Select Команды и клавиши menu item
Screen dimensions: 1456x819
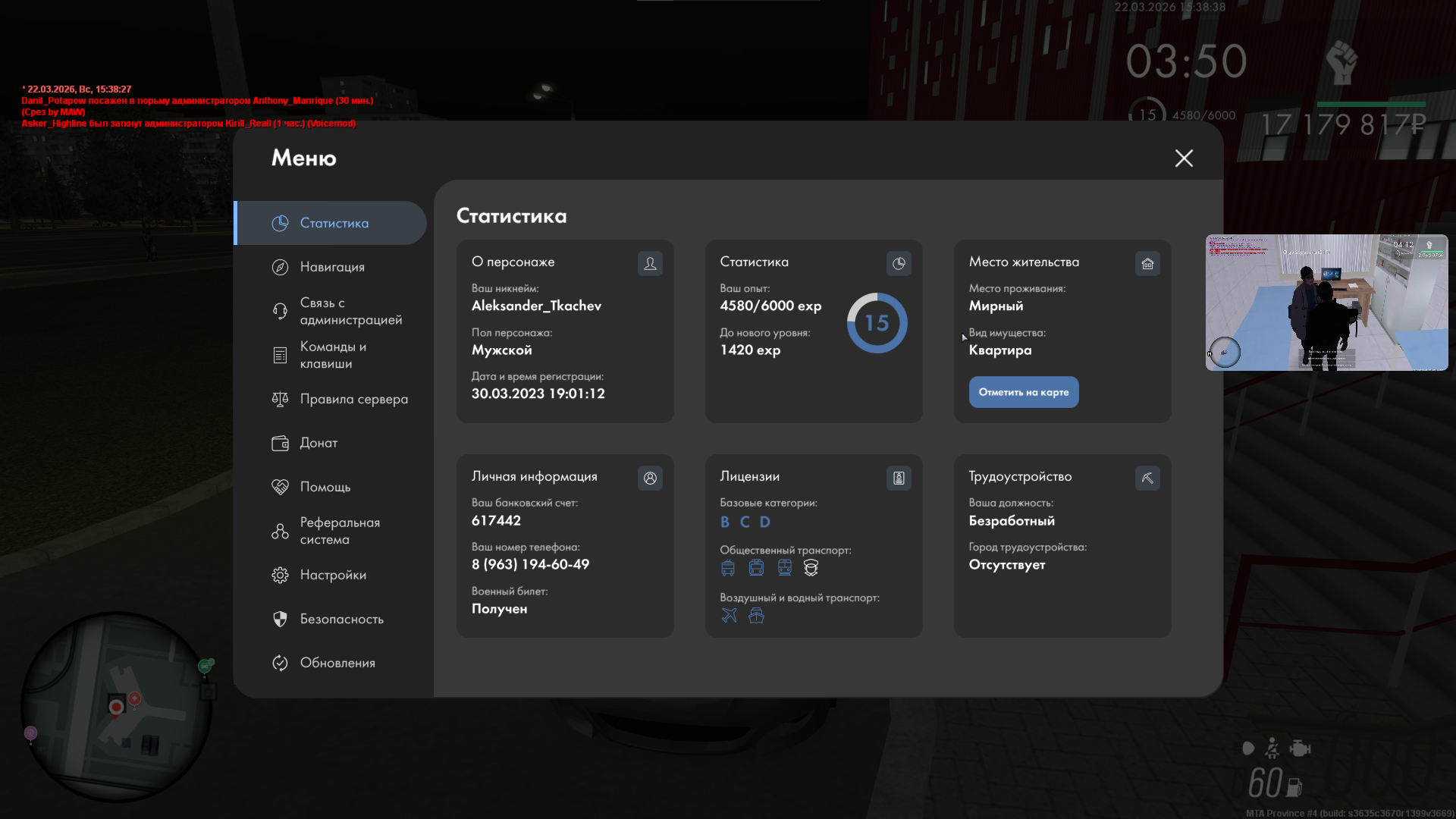tap(332, 355)
